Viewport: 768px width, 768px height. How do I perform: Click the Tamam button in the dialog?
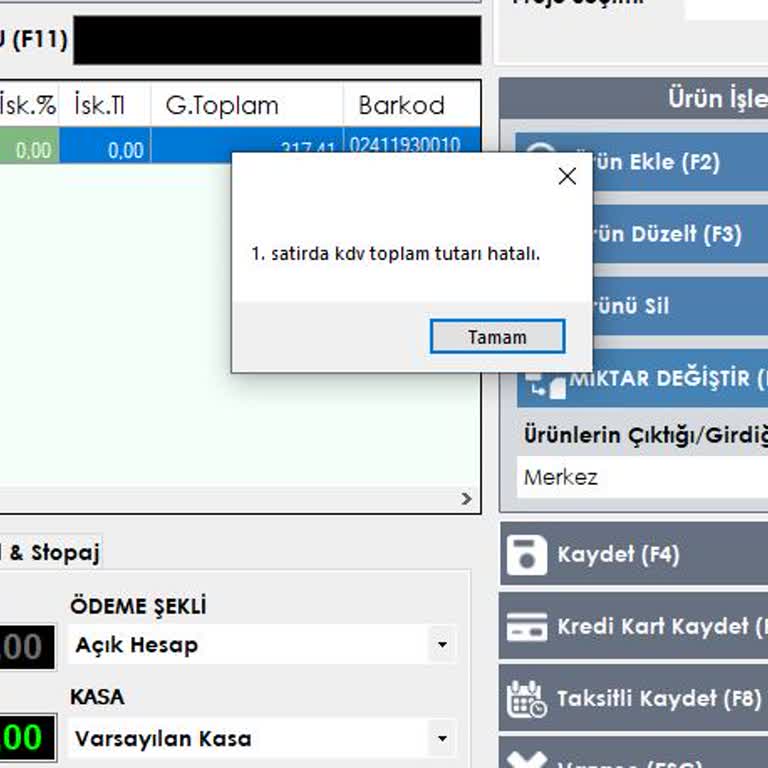click(497, 336)
